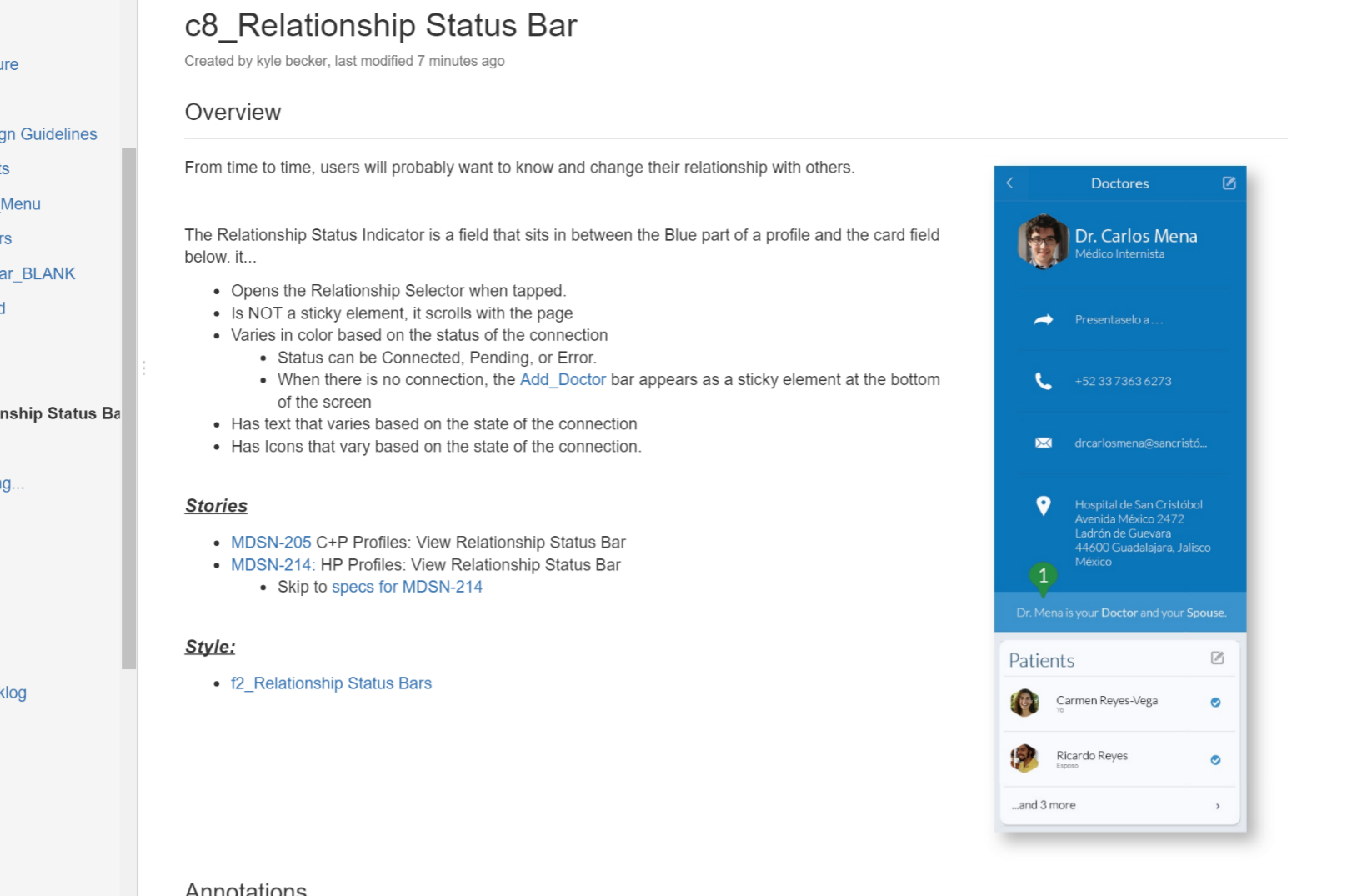Click the edit icon in Doctores header
The image size is (1352, 896).
1229,183
